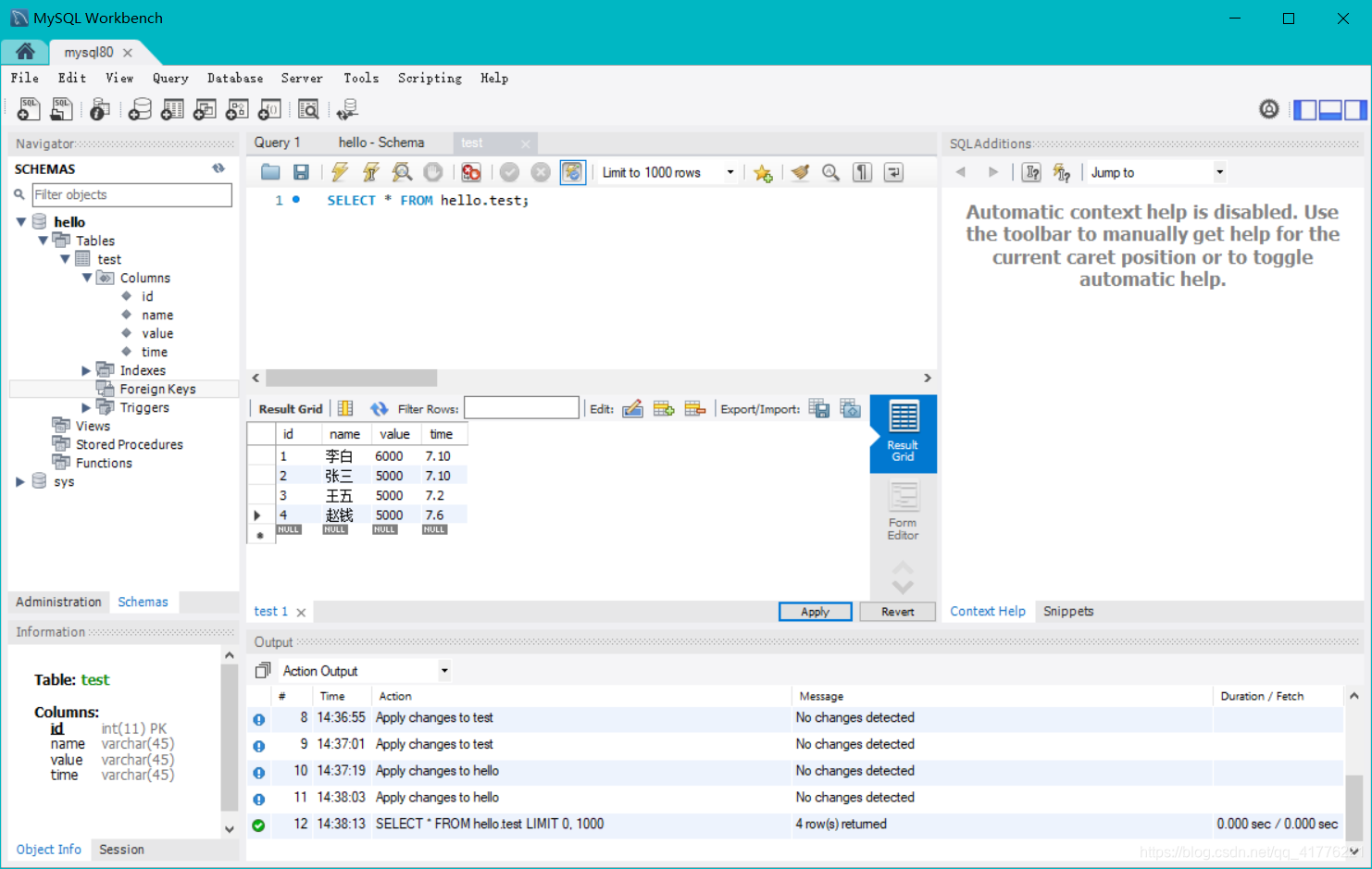Open a SQL script file icon
The width and height of the screenshot is (1372, 869).
(x=61, y=109)
